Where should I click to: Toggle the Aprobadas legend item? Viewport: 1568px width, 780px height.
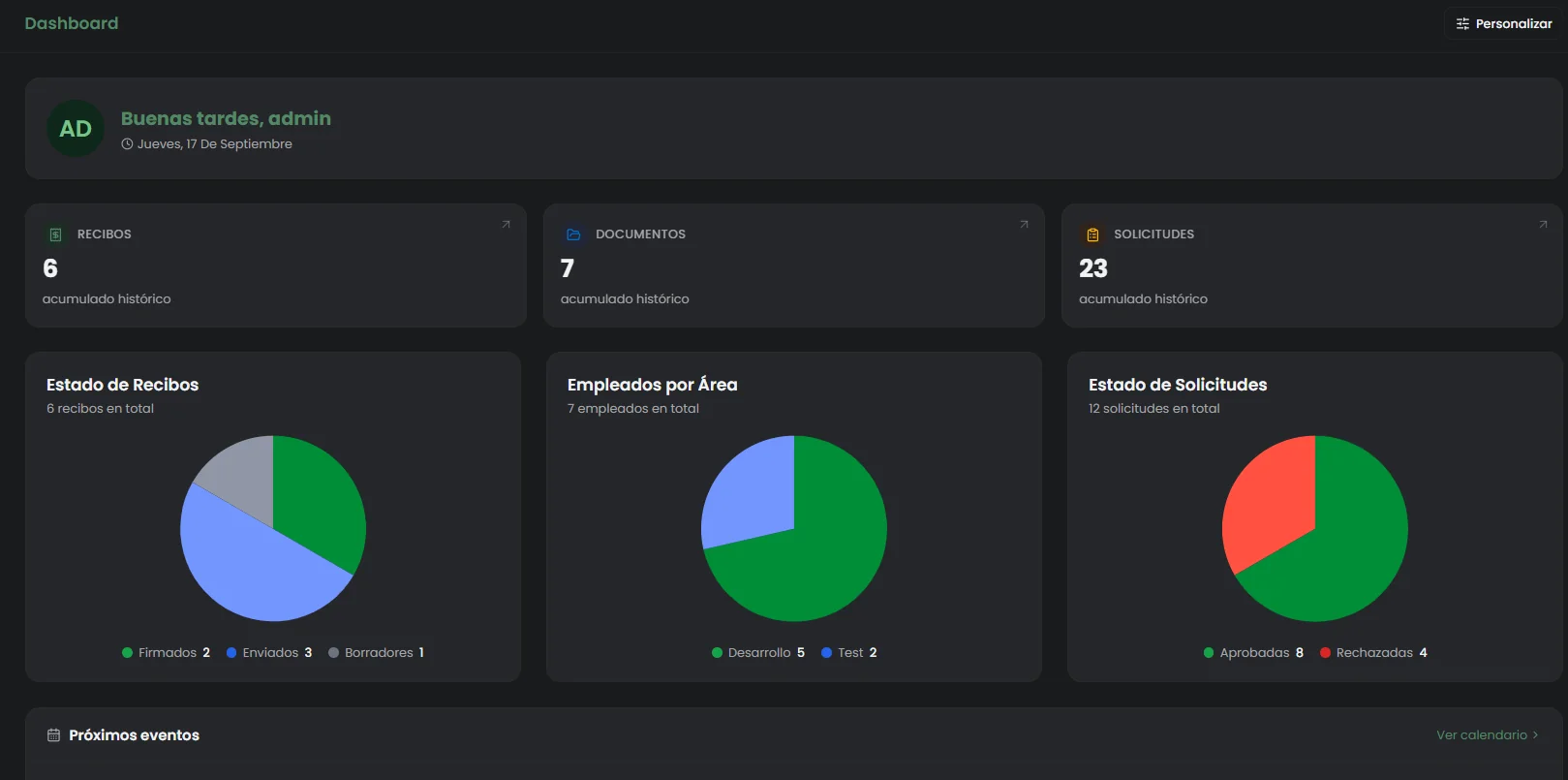[x=1253, y=653]
